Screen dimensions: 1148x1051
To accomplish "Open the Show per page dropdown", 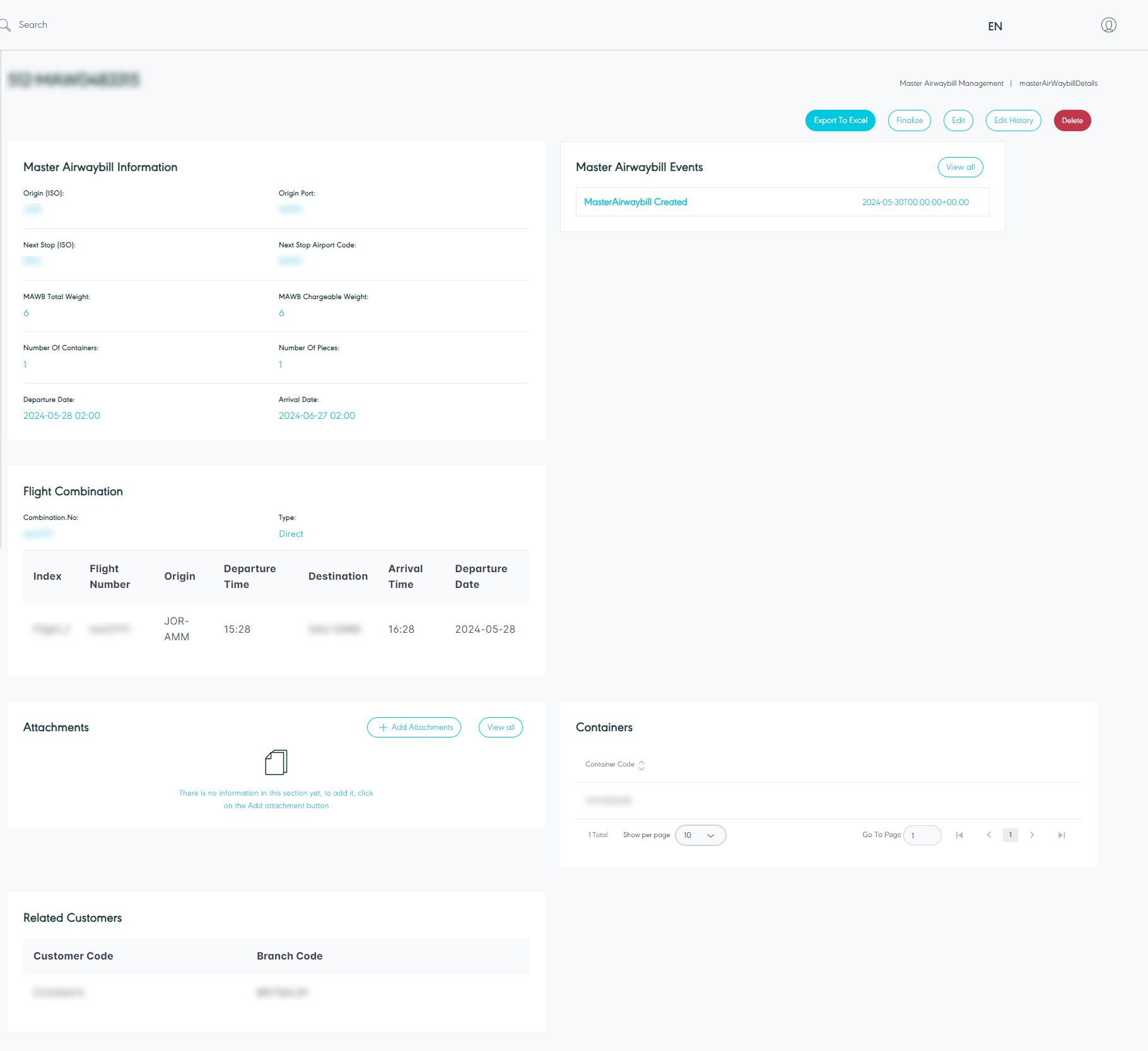I will tap(700, 835).
